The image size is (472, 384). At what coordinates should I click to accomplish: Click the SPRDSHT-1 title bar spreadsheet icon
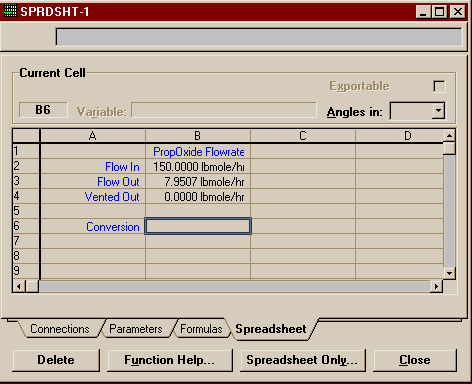[9, 11]
